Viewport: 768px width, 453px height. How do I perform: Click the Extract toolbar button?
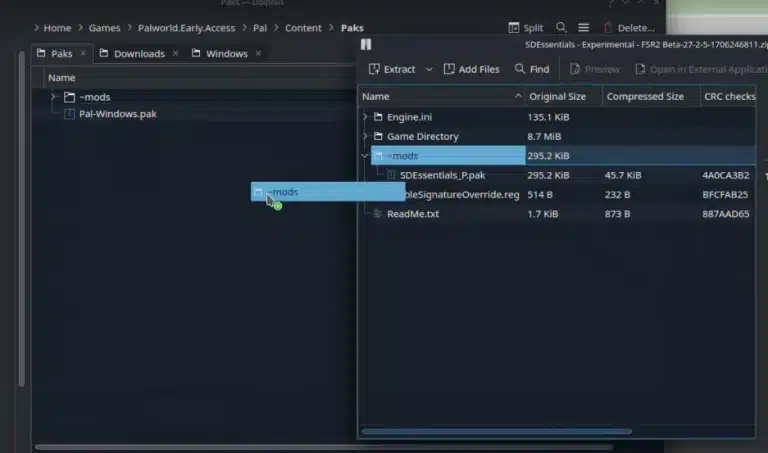click(x=392, y=69)
